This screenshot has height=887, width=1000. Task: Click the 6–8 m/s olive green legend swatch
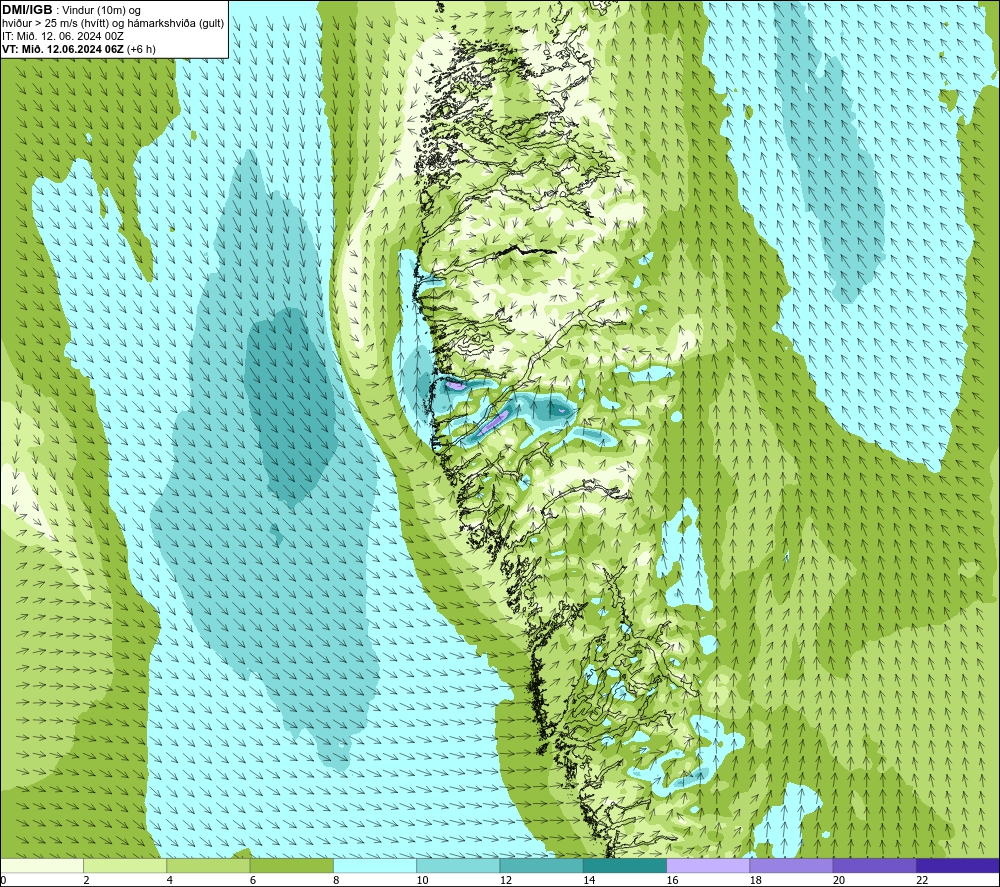[291, 866]
